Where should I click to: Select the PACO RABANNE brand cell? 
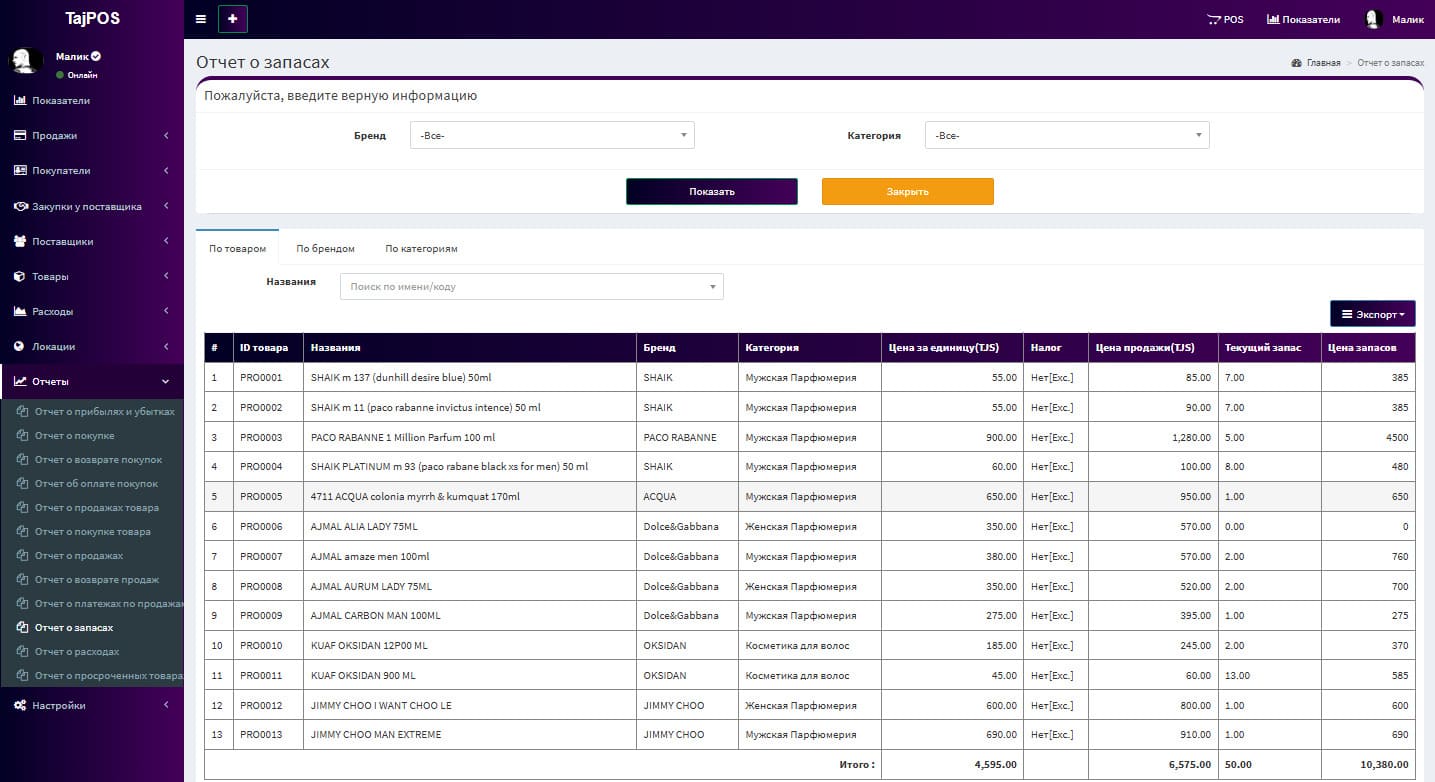[x=687, y=437]
